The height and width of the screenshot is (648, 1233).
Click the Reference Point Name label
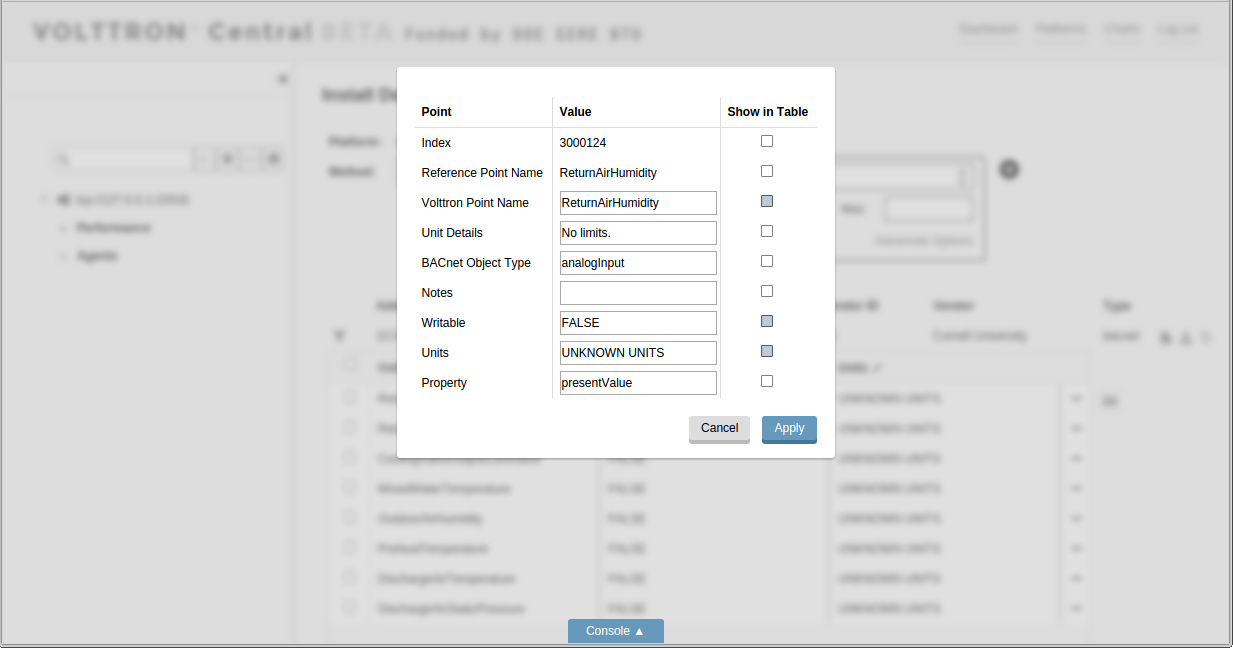[x=482, y=173]
